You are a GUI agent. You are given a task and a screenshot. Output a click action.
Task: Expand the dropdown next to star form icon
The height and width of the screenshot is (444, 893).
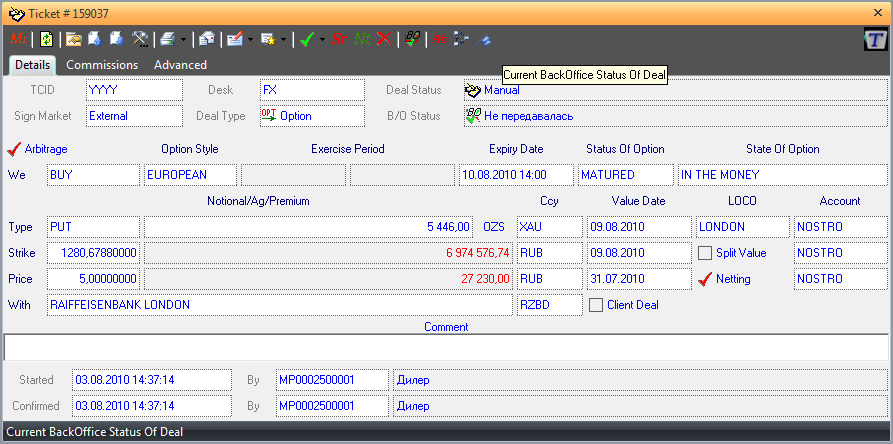283,40
